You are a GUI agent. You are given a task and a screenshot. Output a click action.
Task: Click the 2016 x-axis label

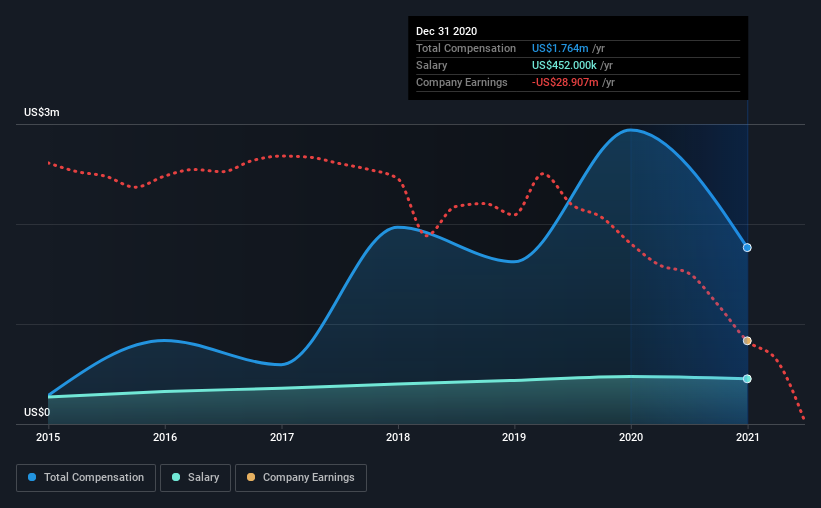[x=165, y=437]
